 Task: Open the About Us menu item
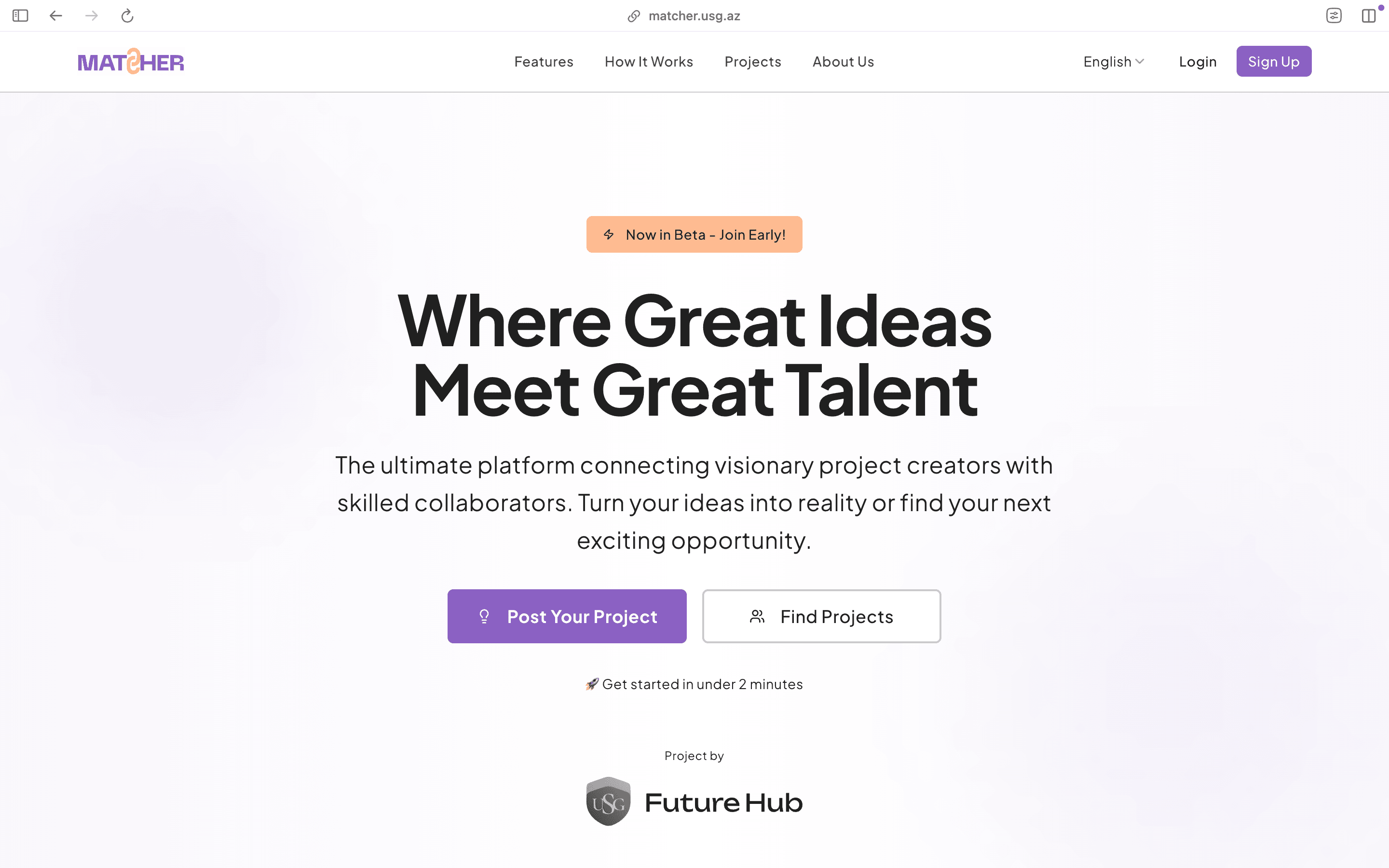pos(843,61)
